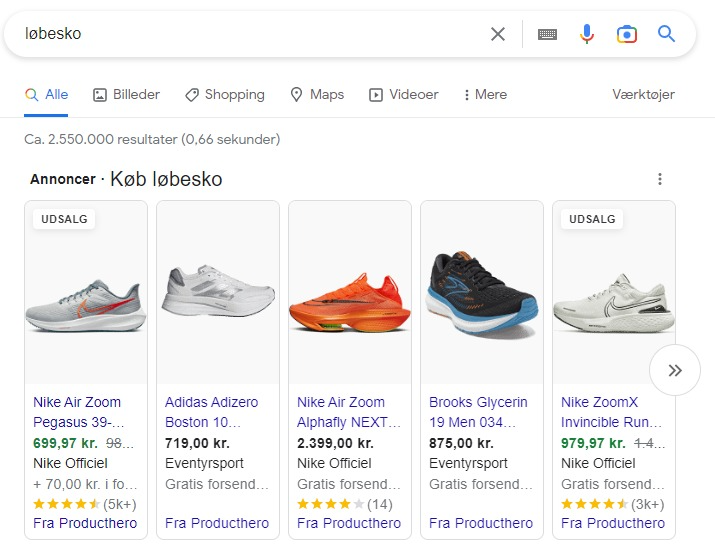Click the (14) star rating
This screenshot has height=550, width=715.
[345, 504]
